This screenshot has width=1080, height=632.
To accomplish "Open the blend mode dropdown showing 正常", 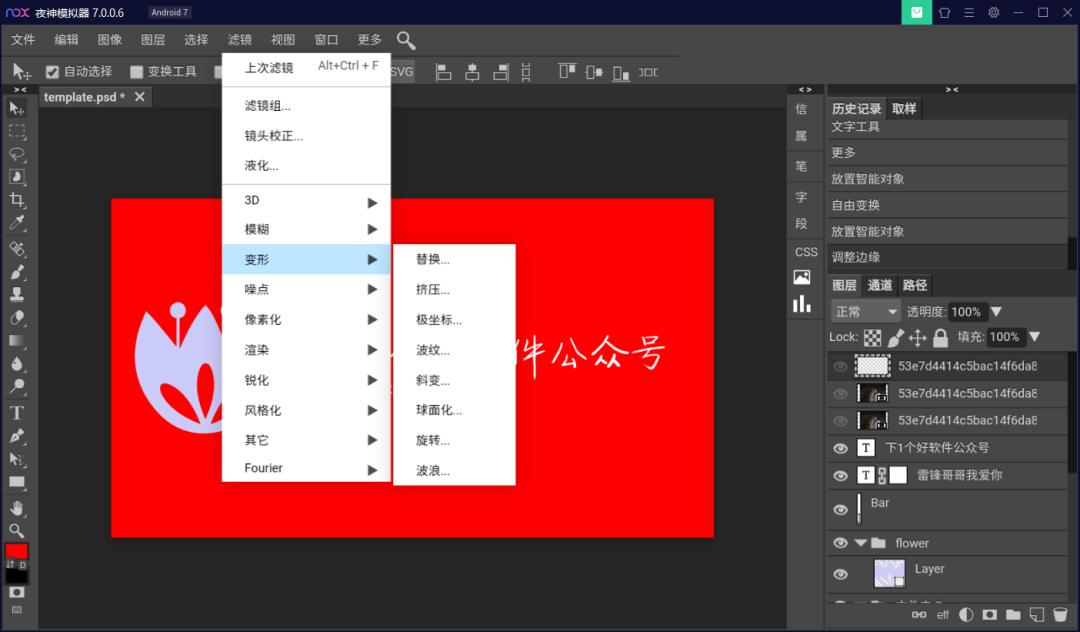I will (864, 311).
